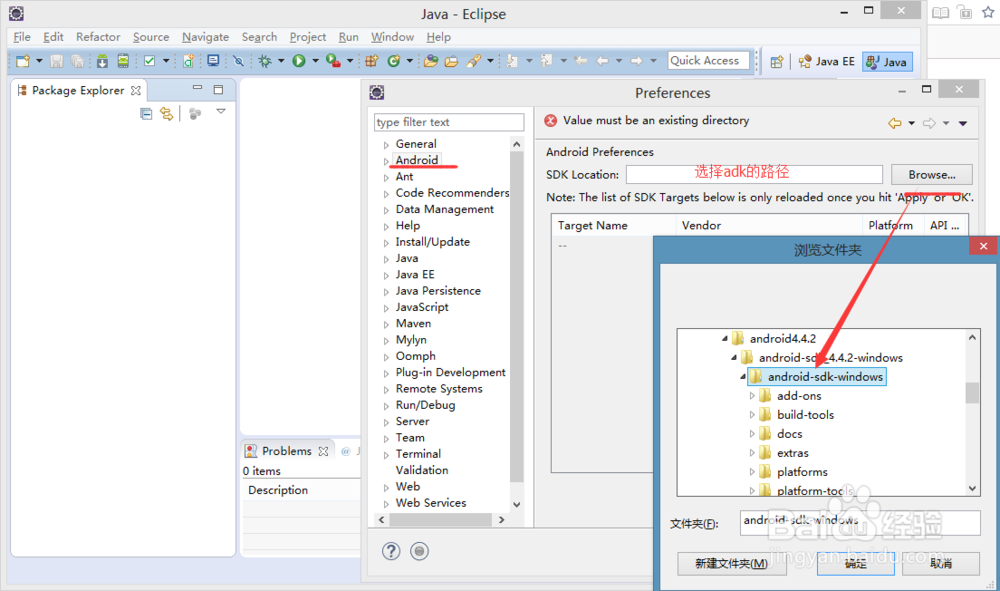Click the Search flashlight toolbar icon
Image resolution: width=1000 pixels, height=591 pixels.
point(473,61)
